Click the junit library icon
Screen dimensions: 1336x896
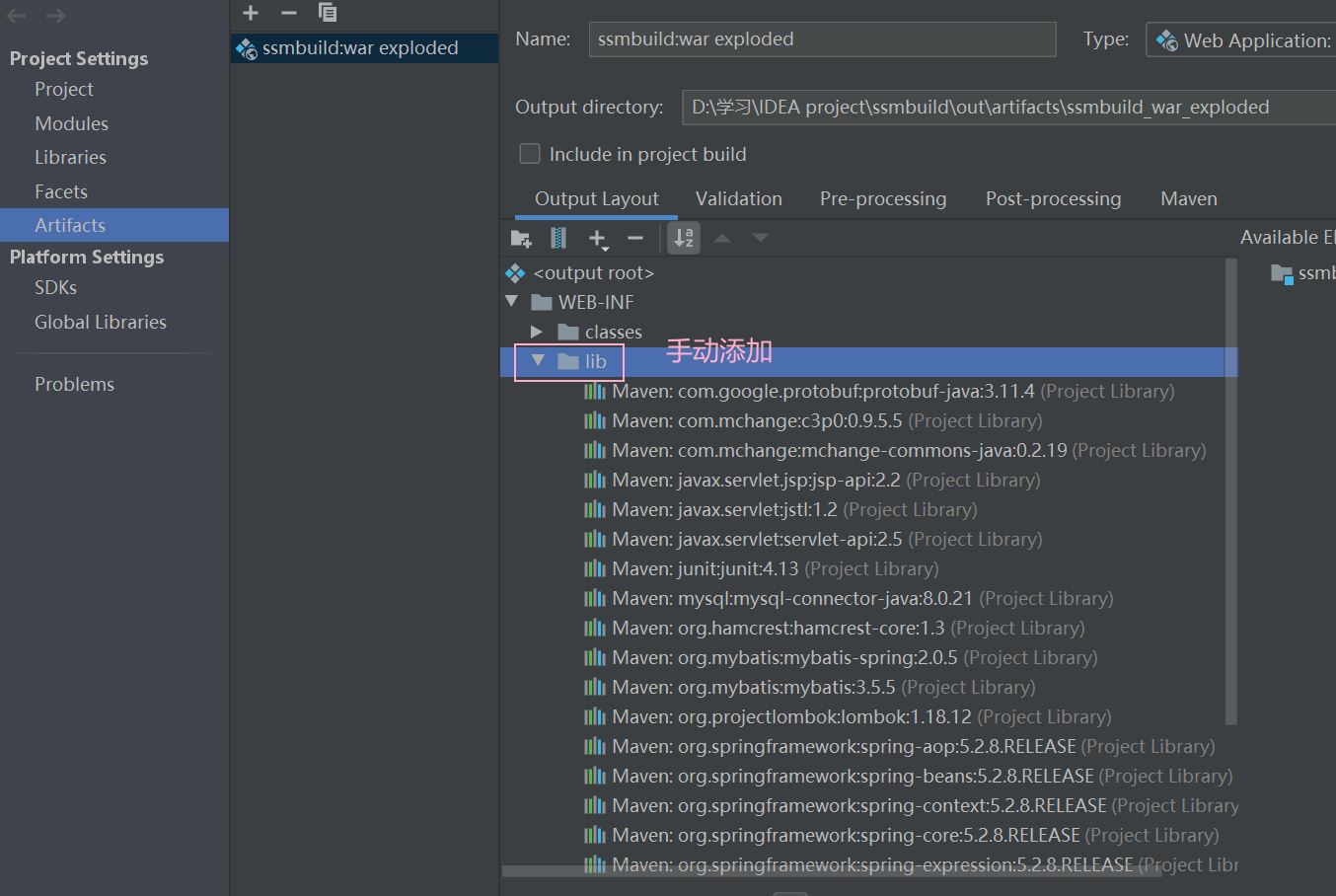[595, 568]
